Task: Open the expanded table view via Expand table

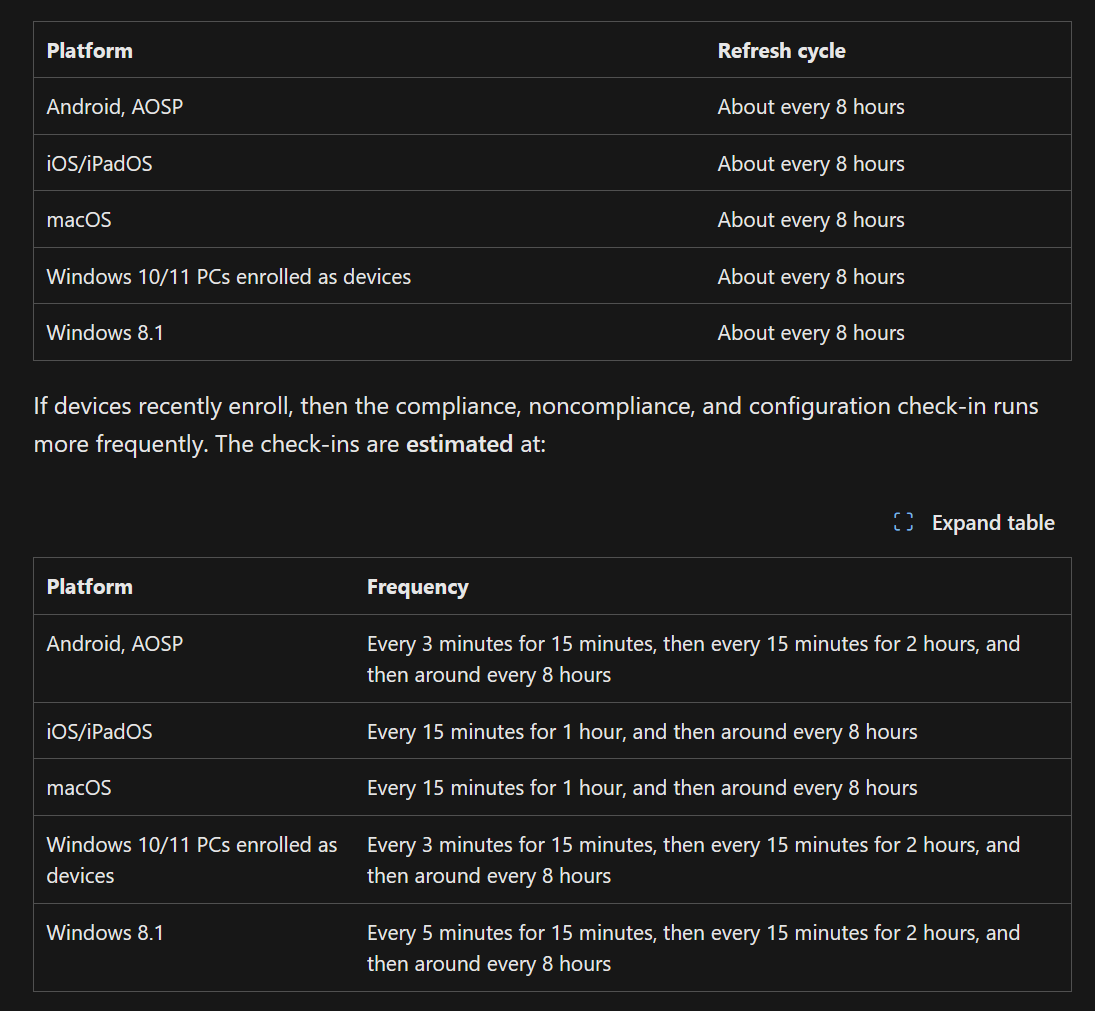Action: tap(992, 522)
